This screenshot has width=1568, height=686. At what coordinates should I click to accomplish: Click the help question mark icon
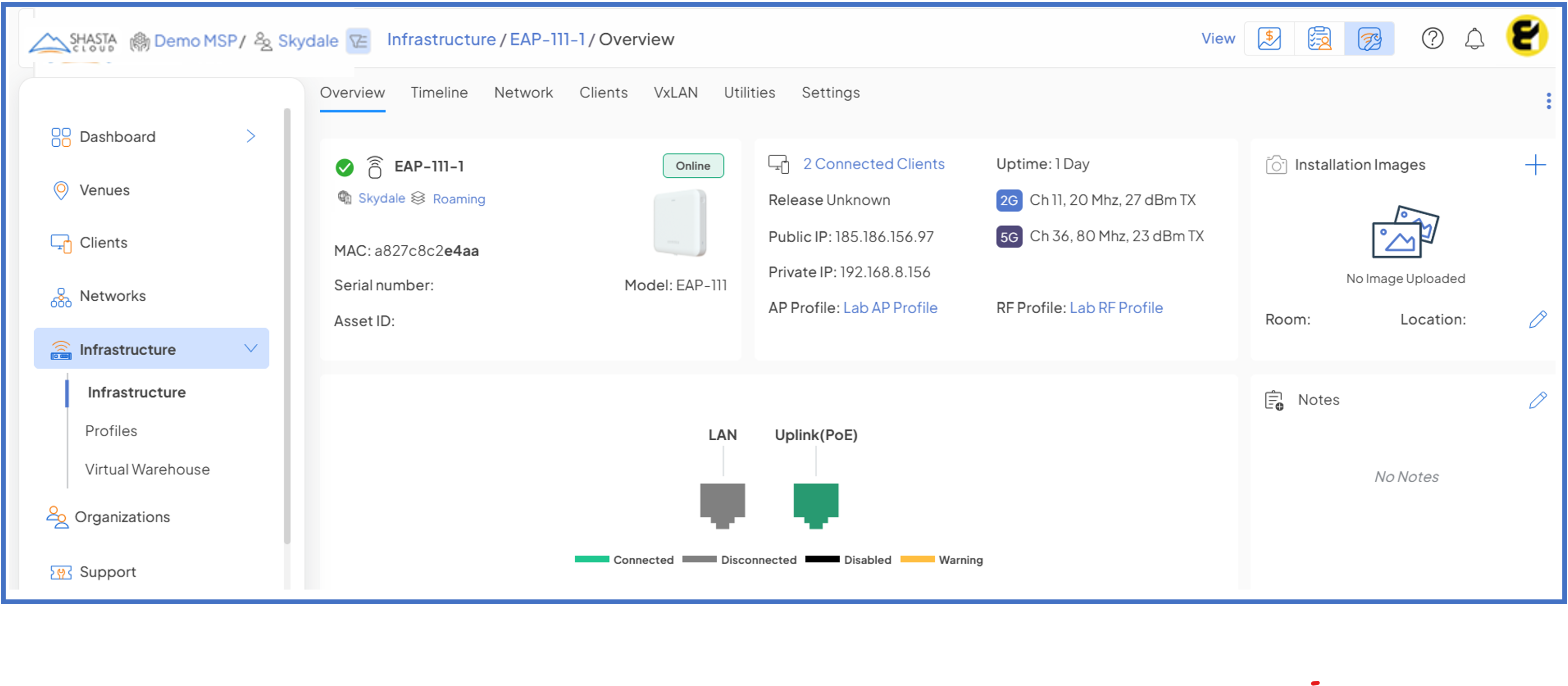pos(1432,39)
